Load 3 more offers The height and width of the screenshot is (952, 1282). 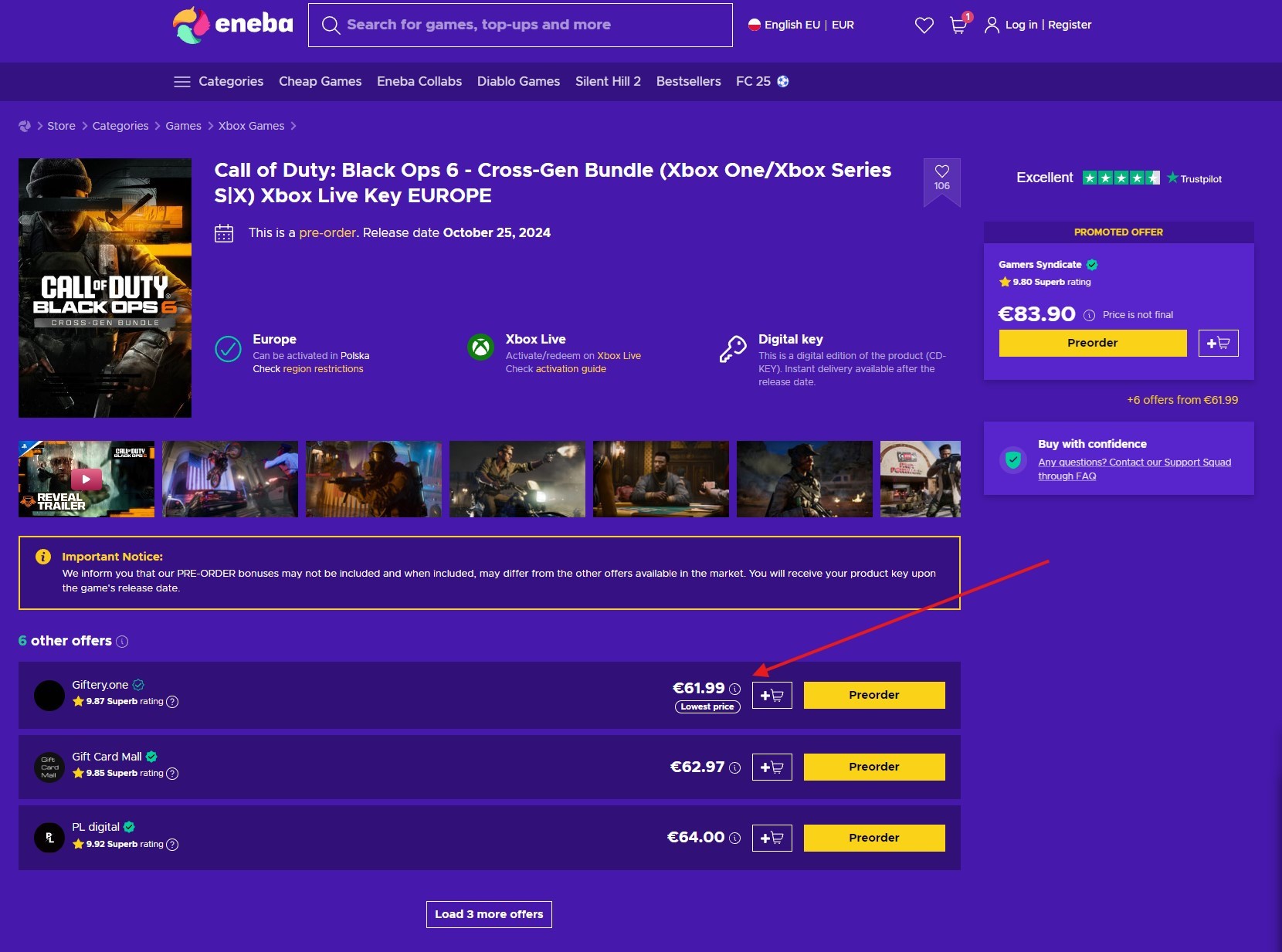[x=489, y=914]
